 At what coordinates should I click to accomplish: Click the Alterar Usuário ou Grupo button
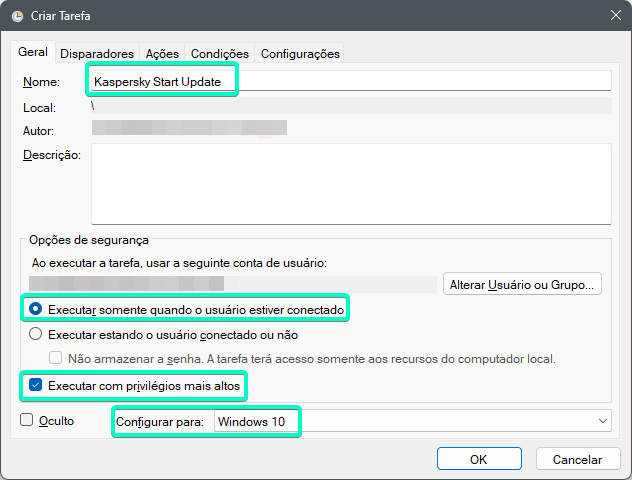click(x=522, y=285)
